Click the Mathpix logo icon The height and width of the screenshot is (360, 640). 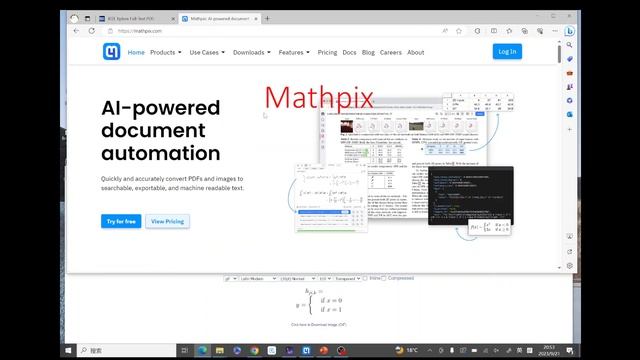tap(111, 52)
